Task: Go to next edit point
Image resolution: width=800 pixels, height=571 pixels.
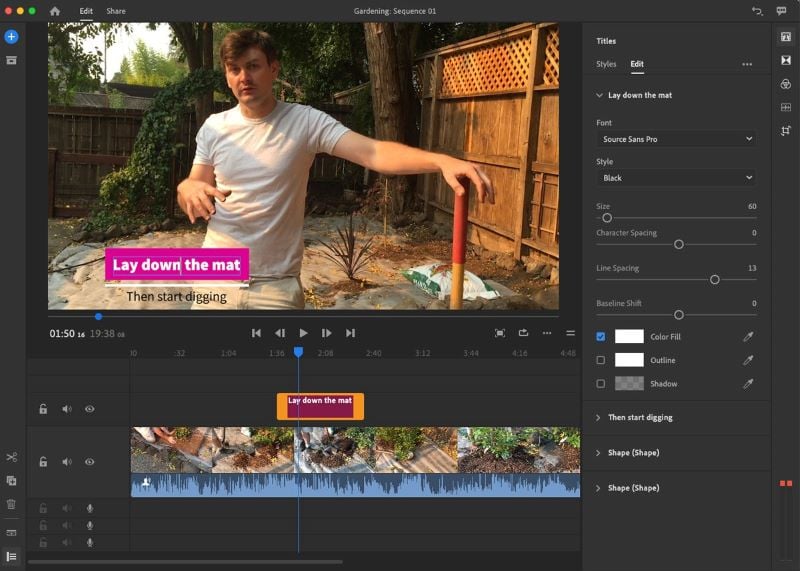Action: click(350, 333)
